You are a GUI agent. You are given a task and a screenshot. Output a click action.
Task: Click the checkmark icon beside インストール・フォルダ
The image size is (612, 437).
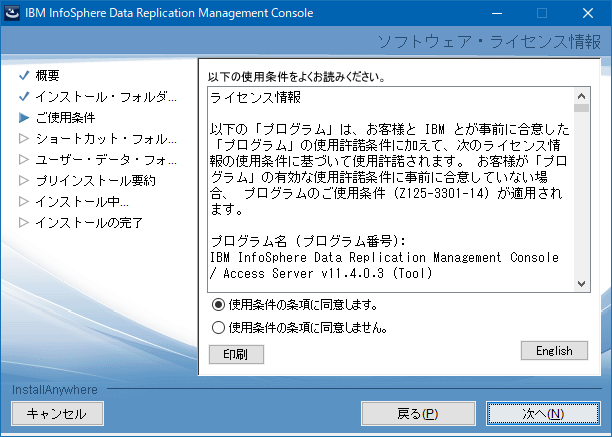tap(24, 96)
